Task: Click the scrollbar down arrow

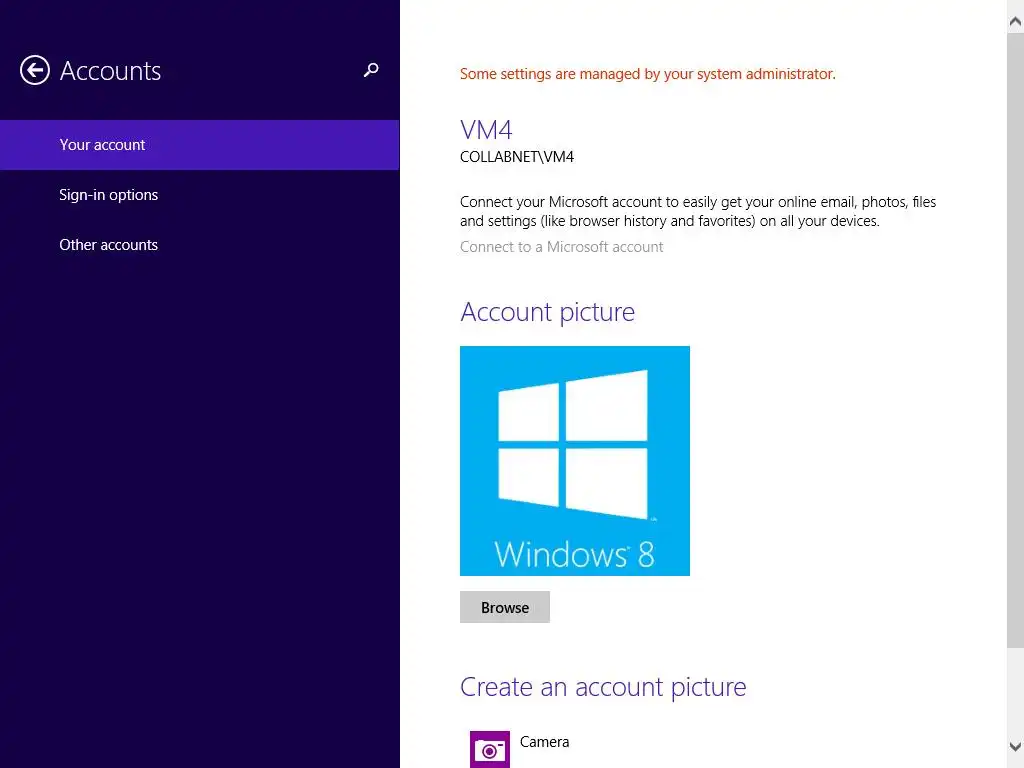Action: 1015,746
